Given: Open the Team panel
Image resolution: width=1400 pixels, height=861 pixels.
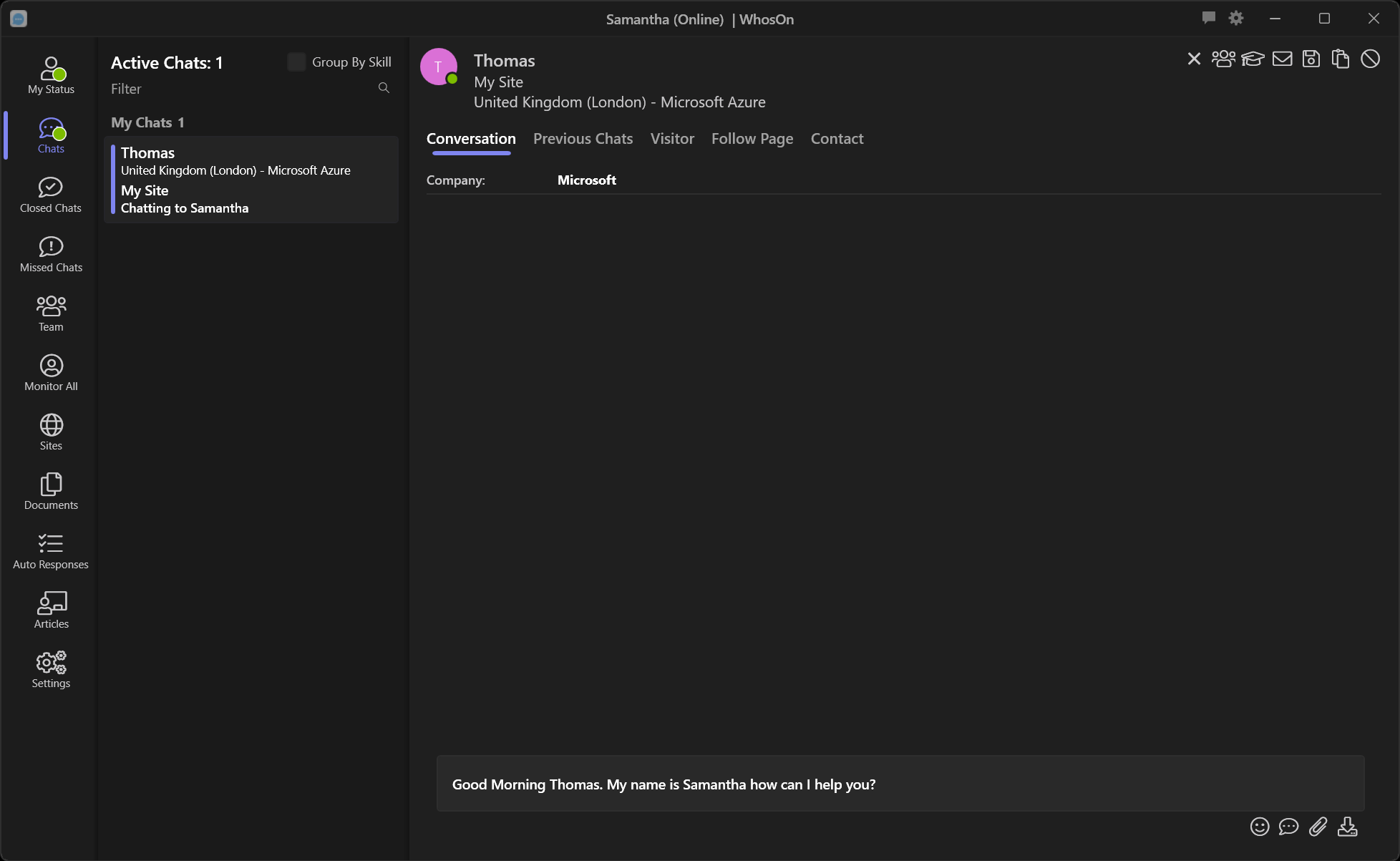Looking at the screenshot, I should tap(50, 313).
